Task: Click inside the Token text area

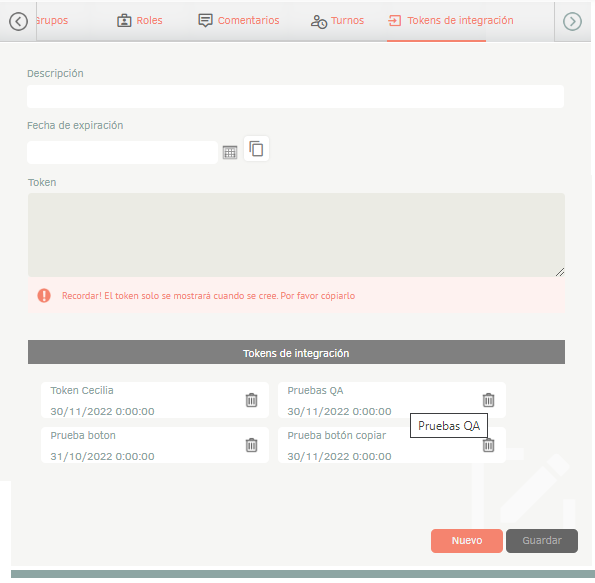Action: pos(296,235)
